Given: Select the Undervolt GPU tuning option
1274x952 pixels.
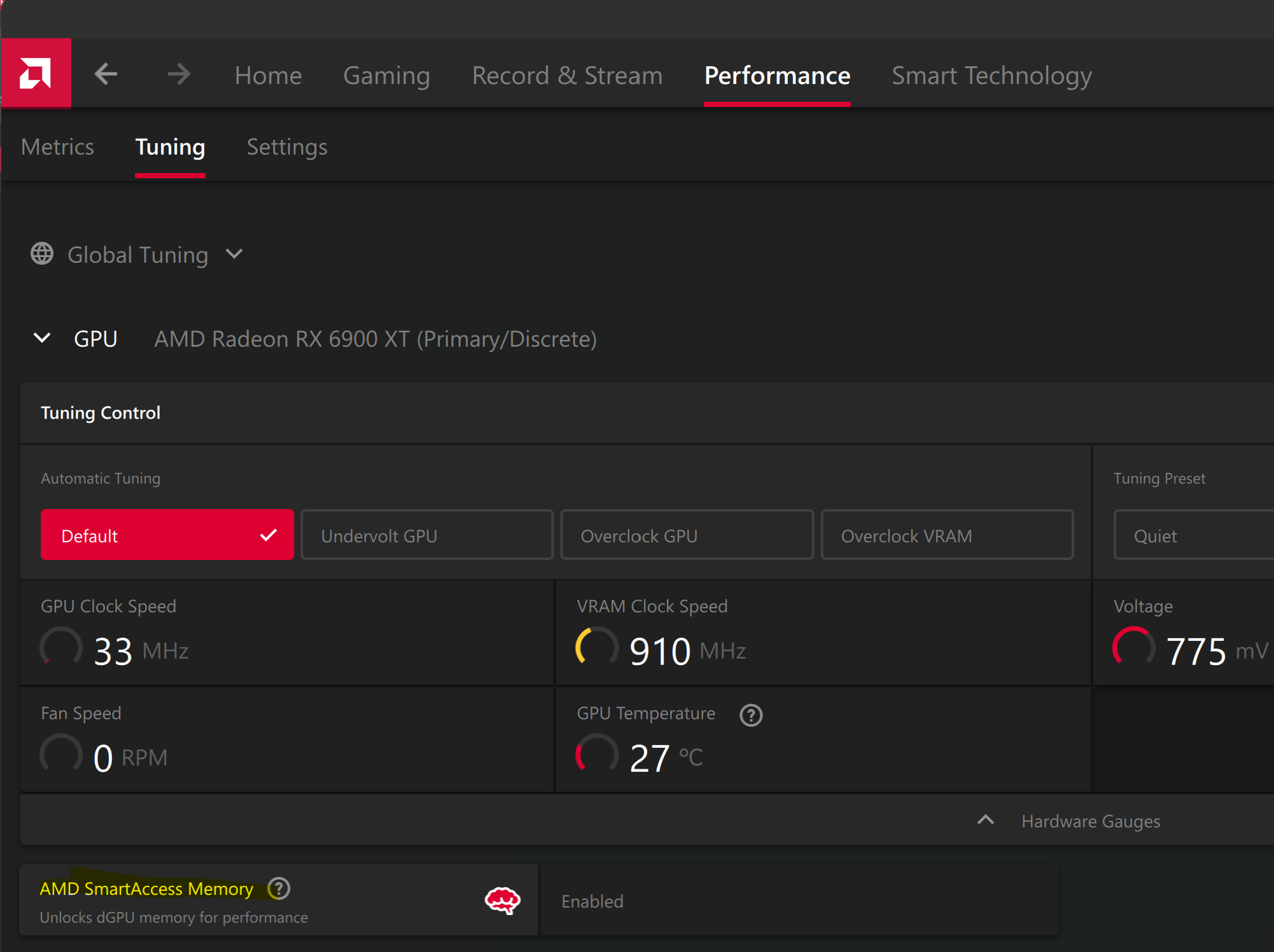Looking at the screenshot, I should [426, 535].
